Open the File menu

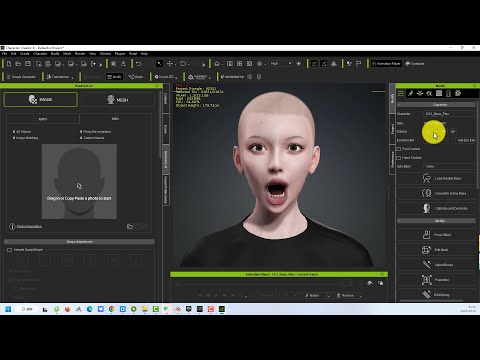[5, 54]
